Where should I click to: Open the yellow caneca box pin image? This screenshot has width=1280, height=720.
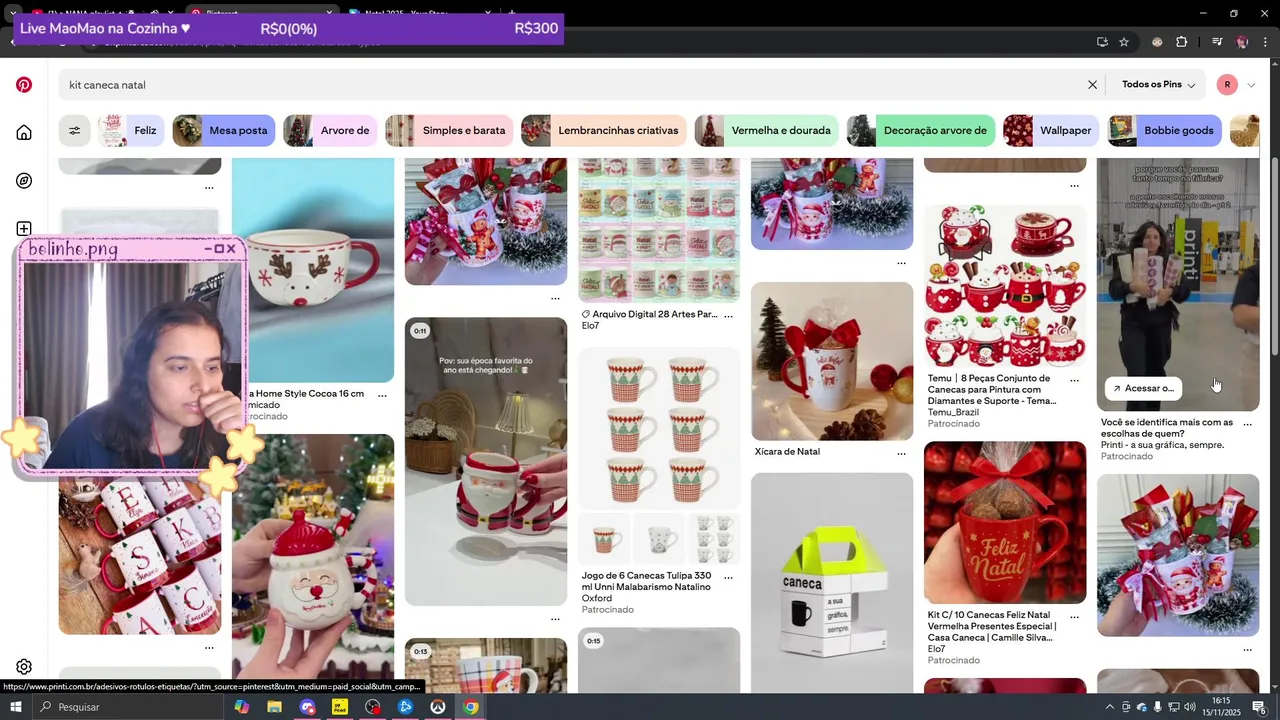pyautogui.click(x=832, y=582)
